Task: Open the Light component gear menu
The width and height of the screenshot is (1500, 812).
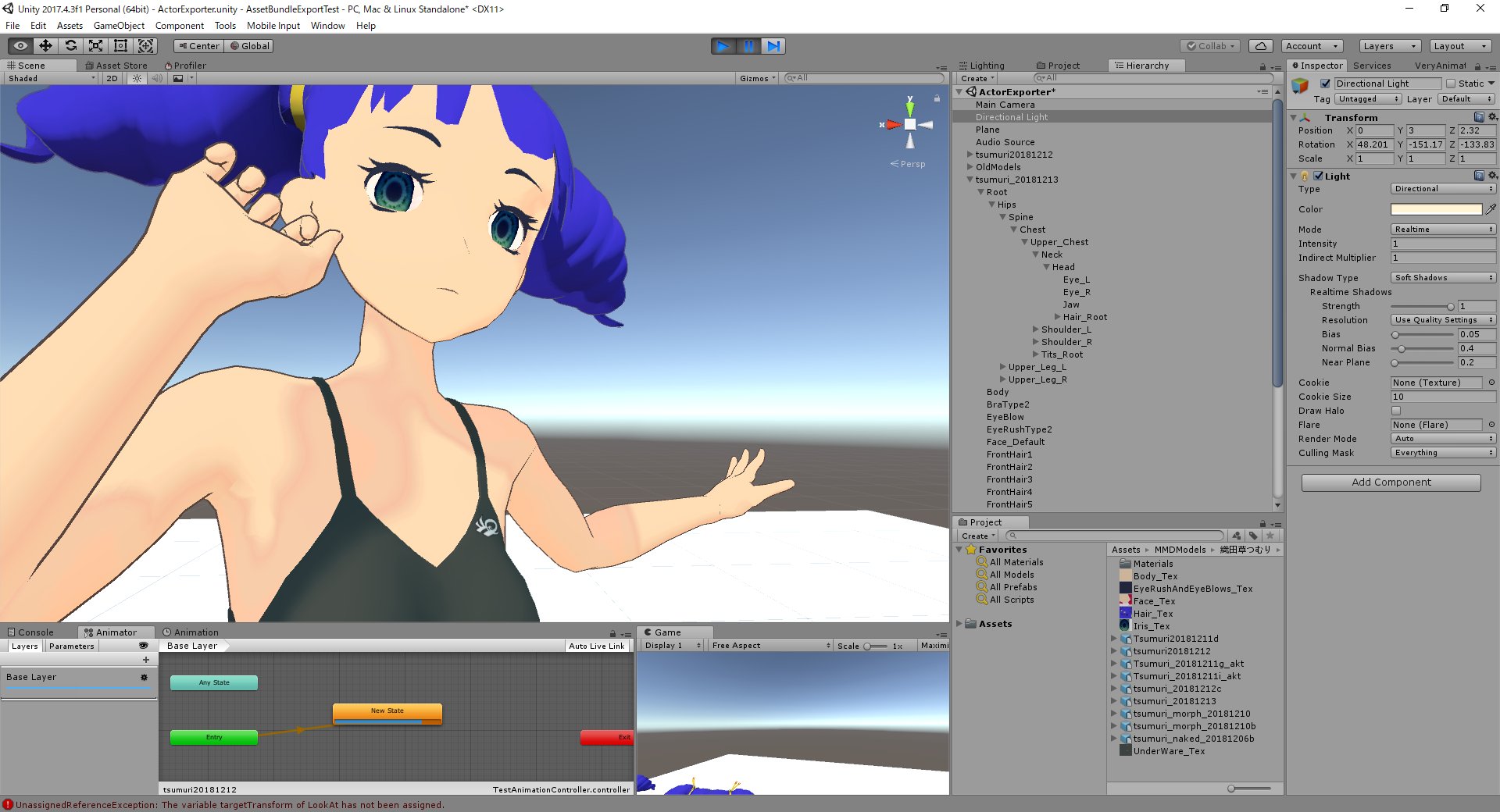Action: (1492, 176)
